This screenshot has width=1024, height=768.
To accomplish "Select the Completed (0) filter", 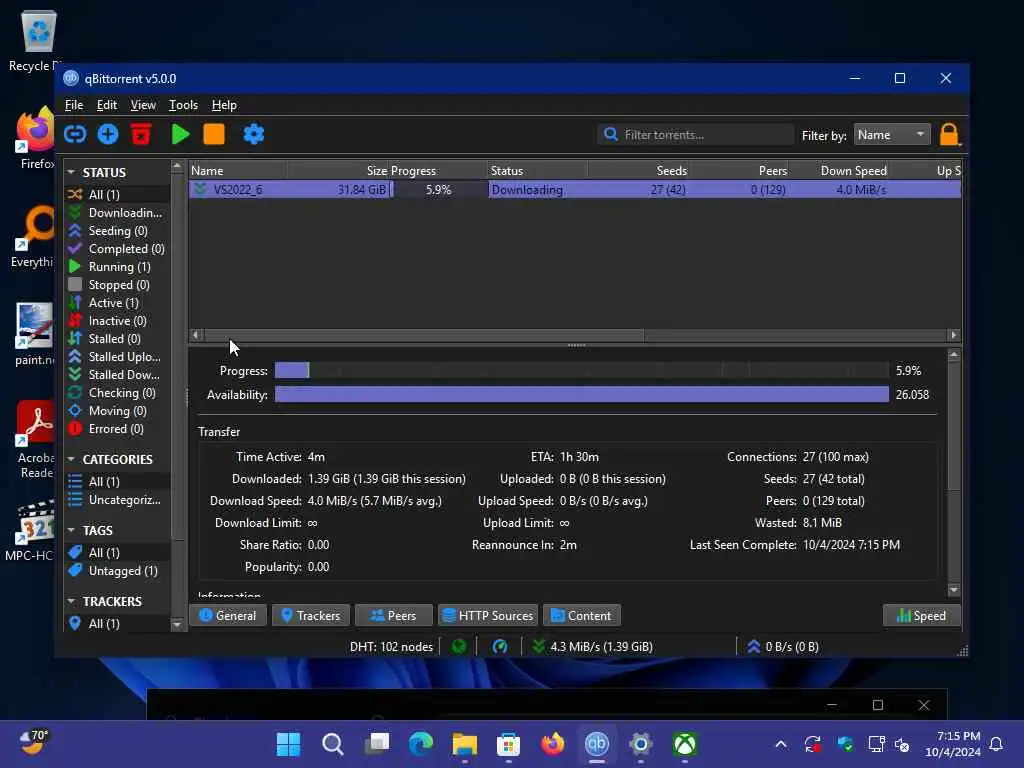I will point(118,249).
